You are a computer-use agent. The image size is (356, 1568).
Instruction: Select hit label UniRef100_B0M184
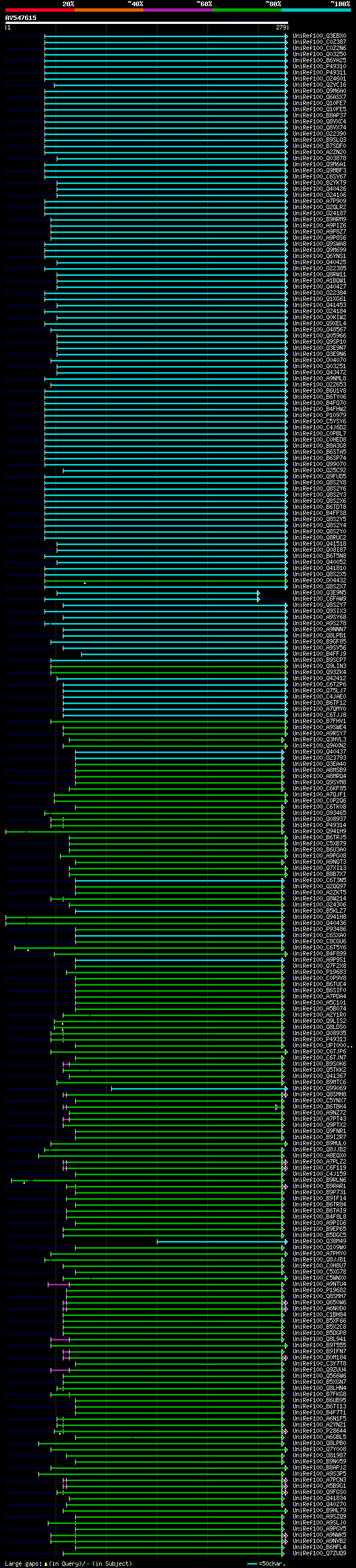(319, 1357)
